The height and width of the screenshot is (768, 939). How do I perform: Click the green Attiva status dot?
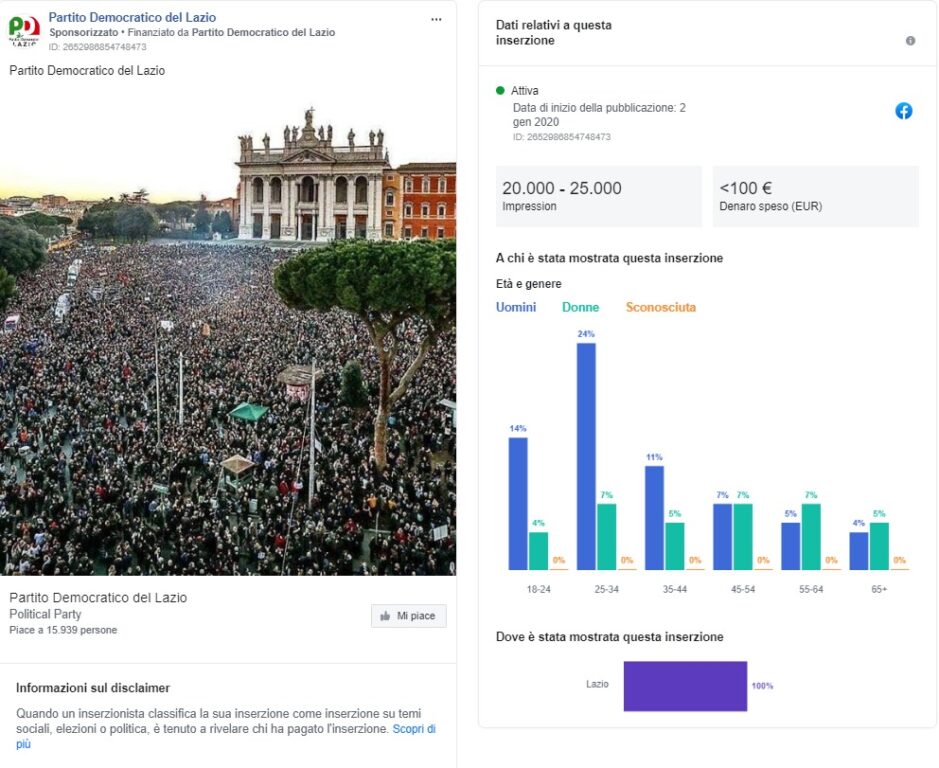500,90
